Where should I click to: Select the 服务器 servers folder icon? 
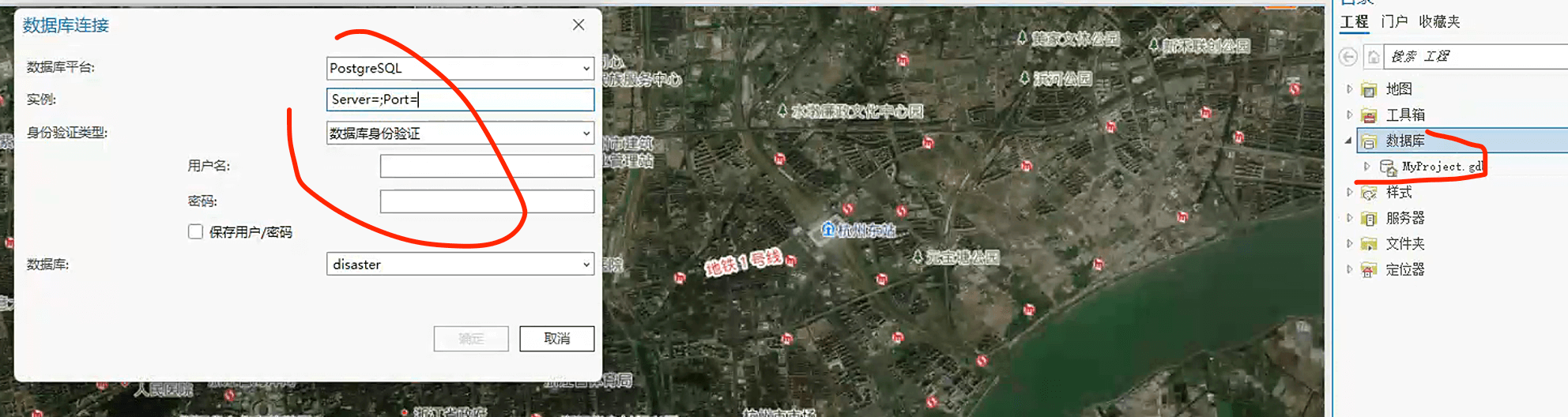click(x=1369, y=219)
